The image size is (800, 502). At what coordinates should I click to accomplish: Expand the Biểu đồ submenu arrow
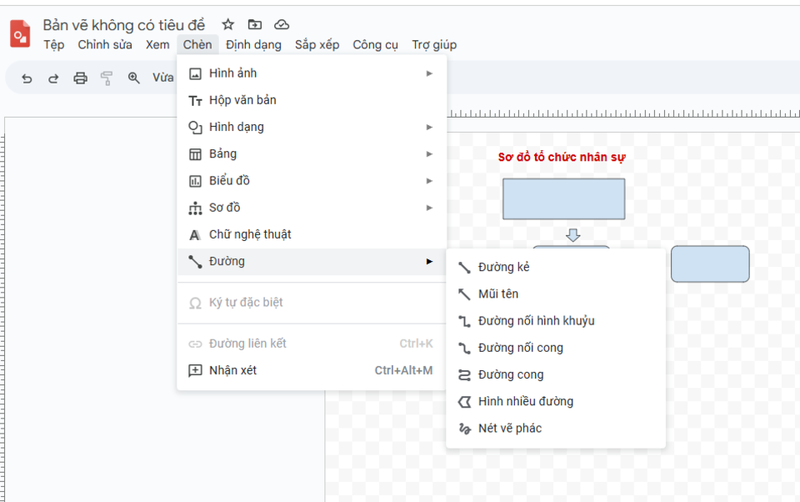[x=430, y=181]
